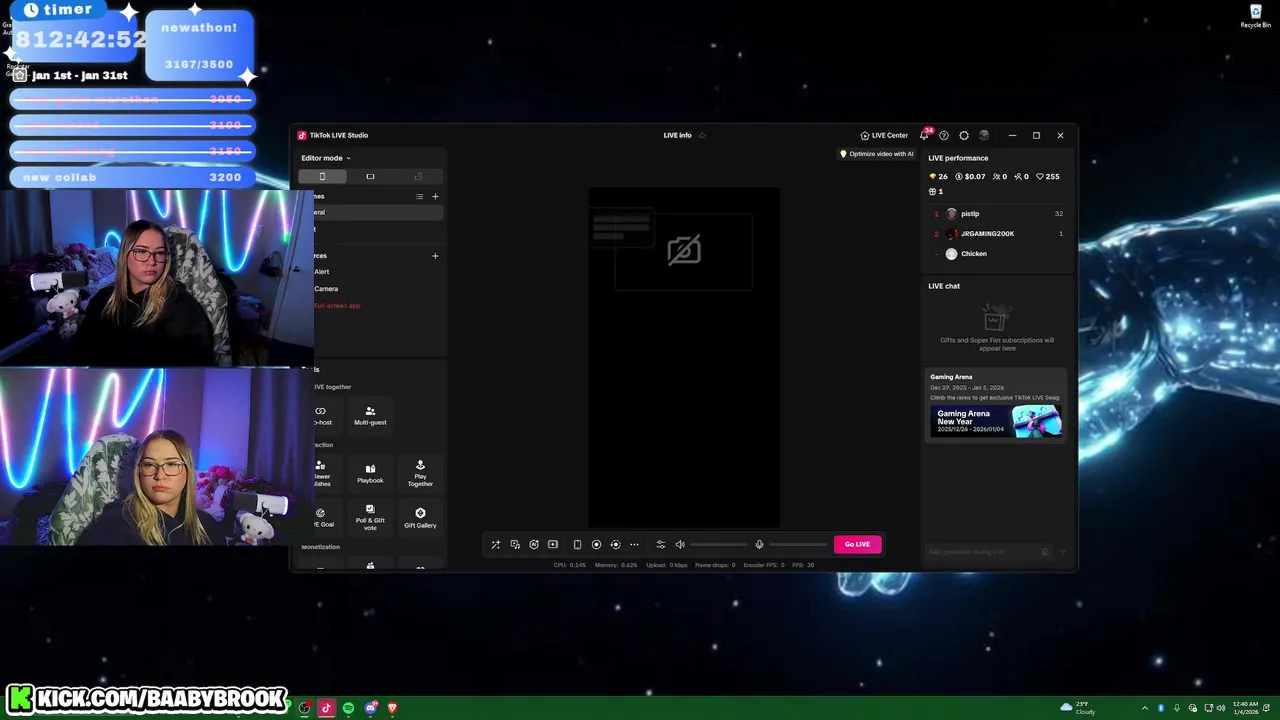1280x720 pixels.
Task: Open the weather widget in taskbar
Action: (x=1078, y=708)
